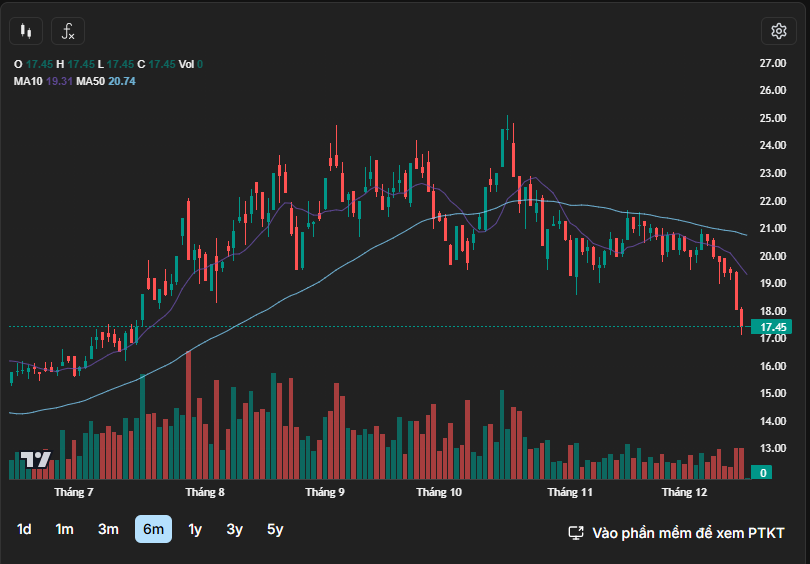Open chart settings gear
This screenshot has width=810, height=564.
778,31
